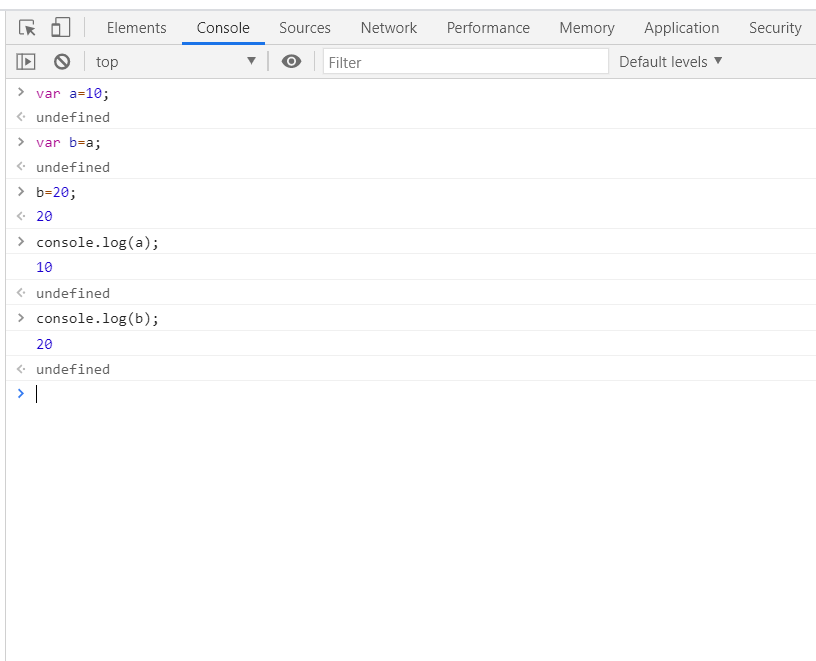
Task: Switch to the Security tab
Action: pos(775,27)
